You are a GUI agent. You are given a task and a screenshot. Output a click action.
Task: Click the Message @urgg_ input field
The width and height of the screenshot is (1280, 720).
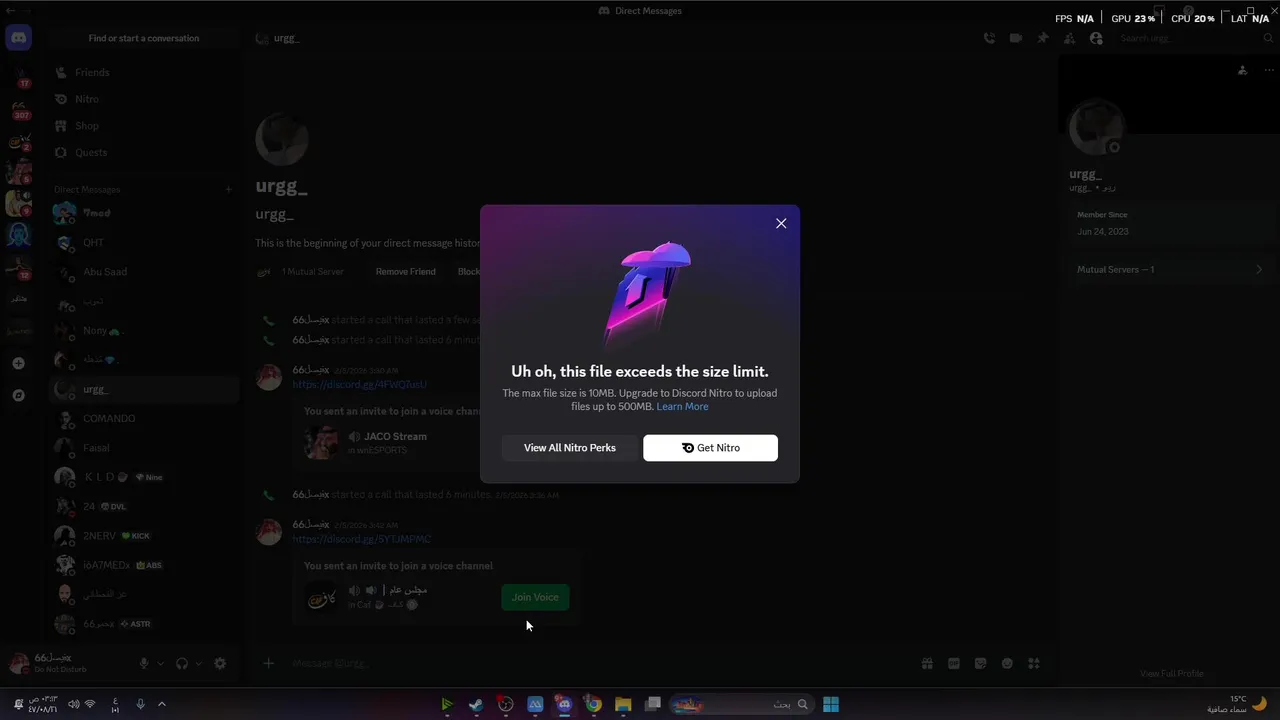(600, 663)
